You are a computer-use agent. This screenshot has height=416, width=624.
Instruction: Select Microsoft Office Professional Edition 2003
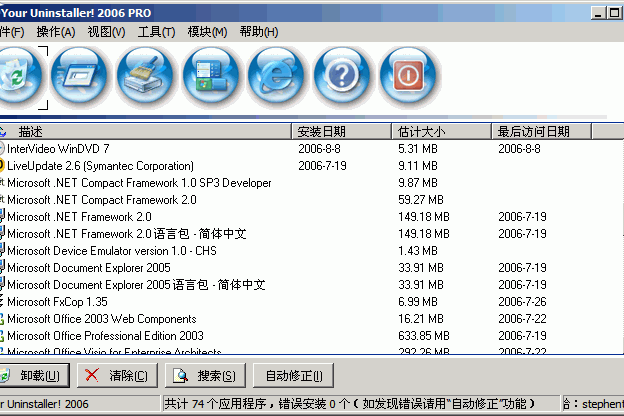tap(105, 336)
